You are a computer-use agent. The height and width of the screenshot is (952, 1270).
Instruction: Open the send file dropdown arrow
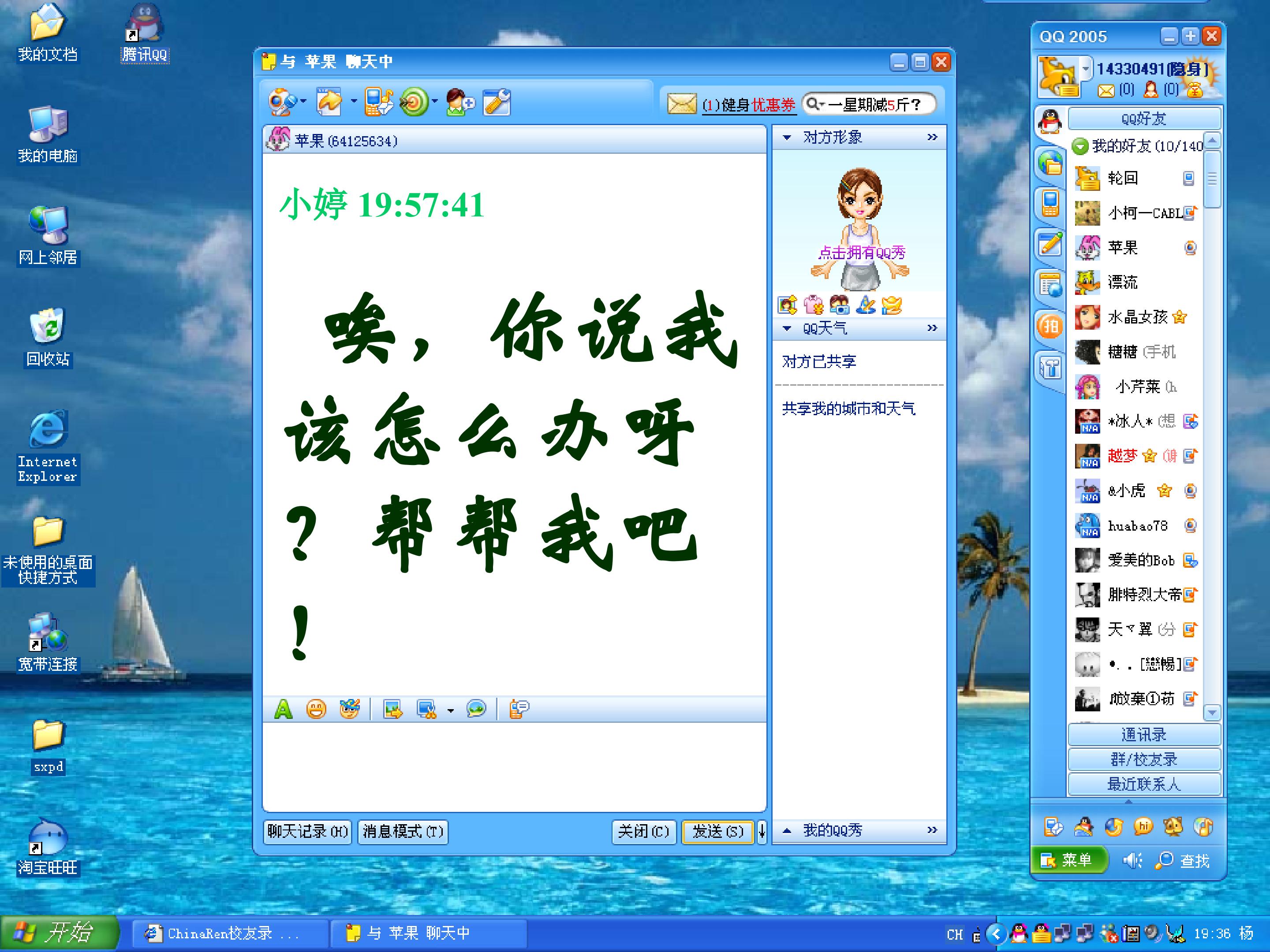354,101
